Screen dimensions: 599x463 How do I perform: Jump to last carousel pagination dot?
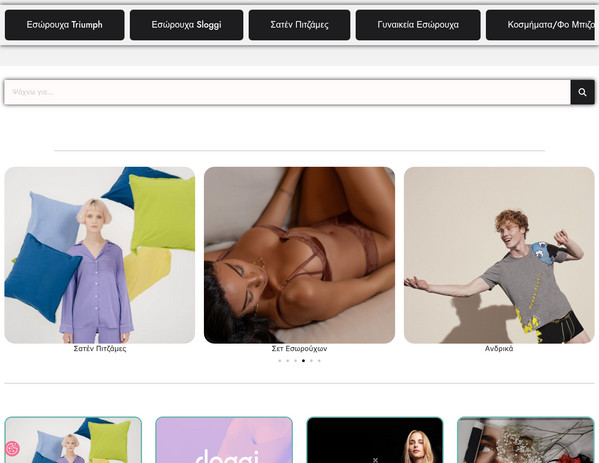click(x=319, y=361)
